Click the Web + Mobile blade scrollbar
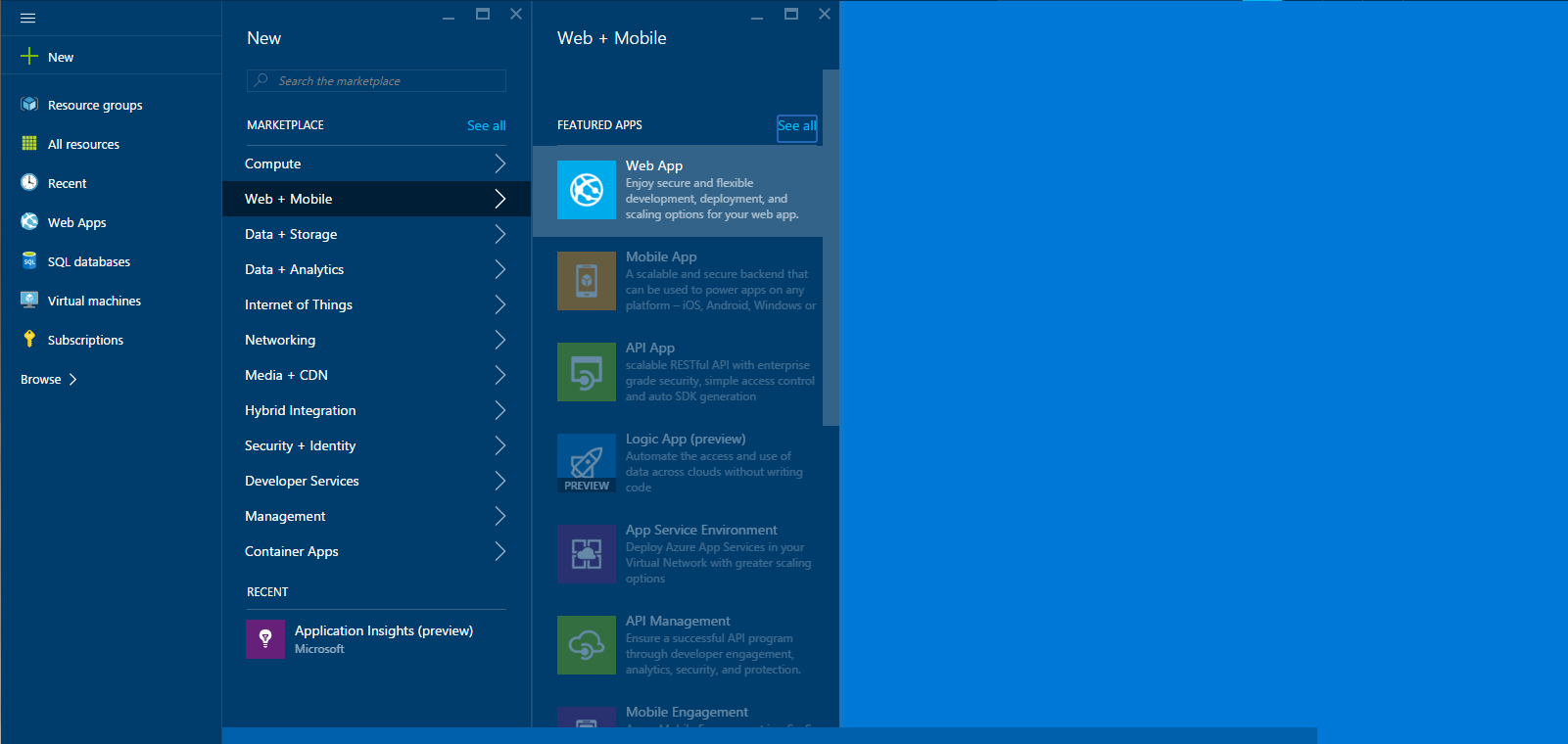Screen dimensions: 1568x744 click(831, 248)
